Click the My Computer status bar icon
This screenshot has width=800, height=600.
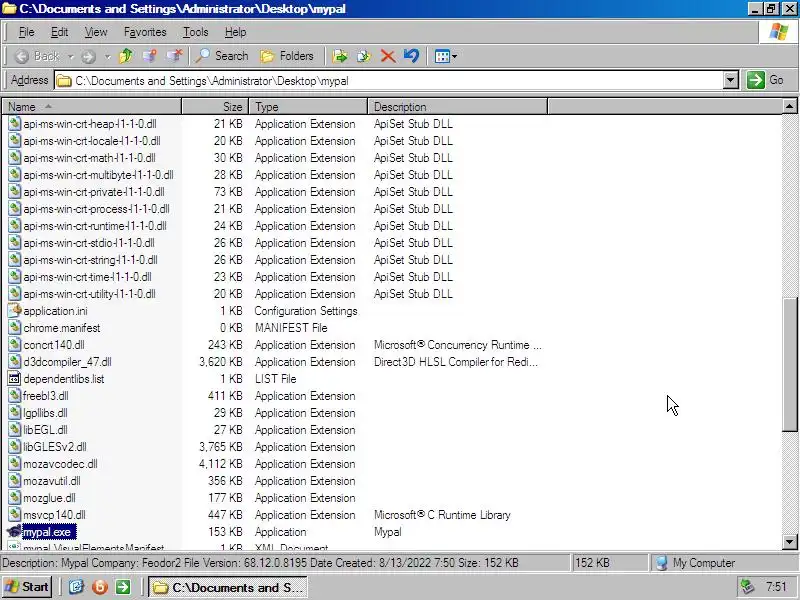[x=662, y=563]
